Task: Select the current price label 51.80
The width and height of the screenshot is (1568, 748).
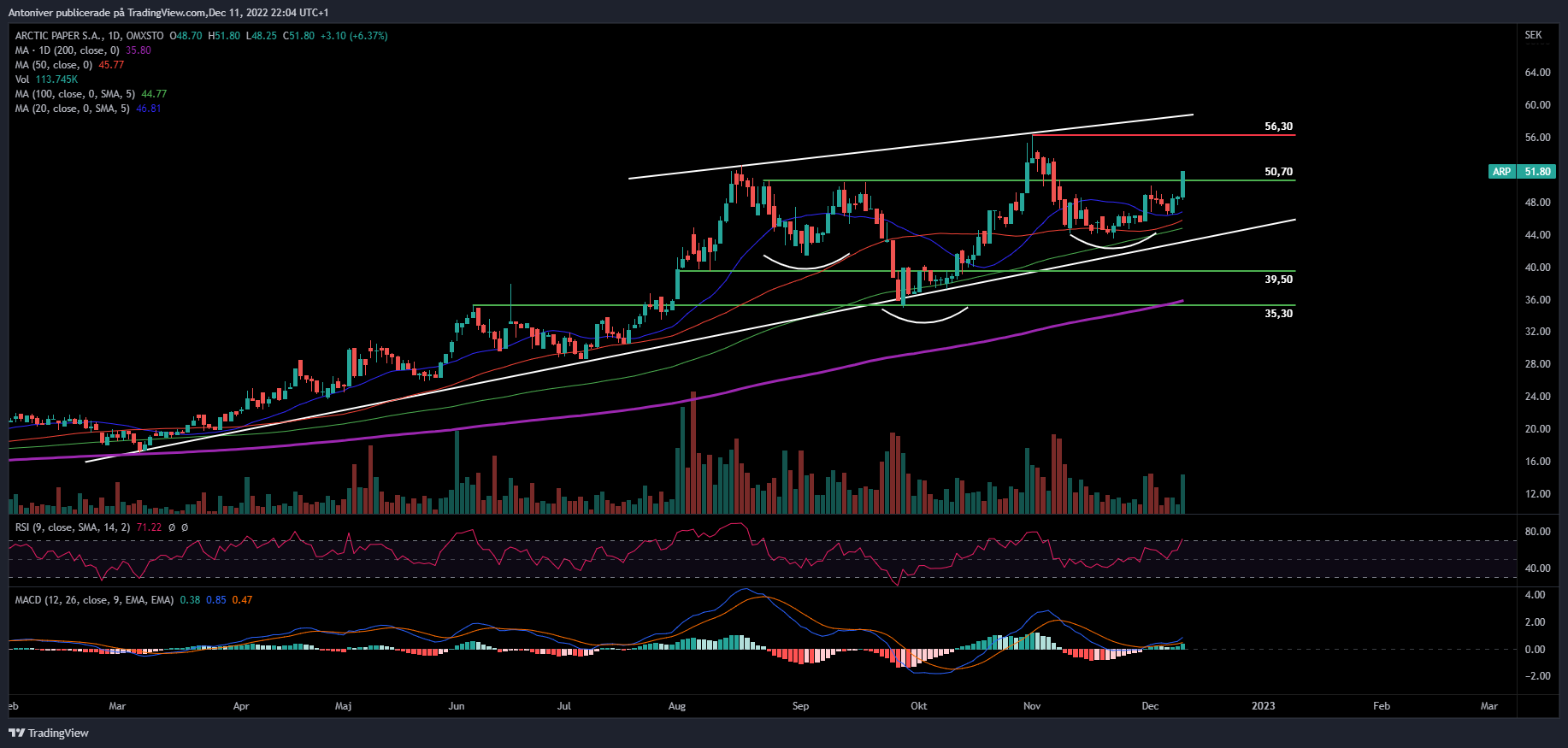Action: point(1537,172)
